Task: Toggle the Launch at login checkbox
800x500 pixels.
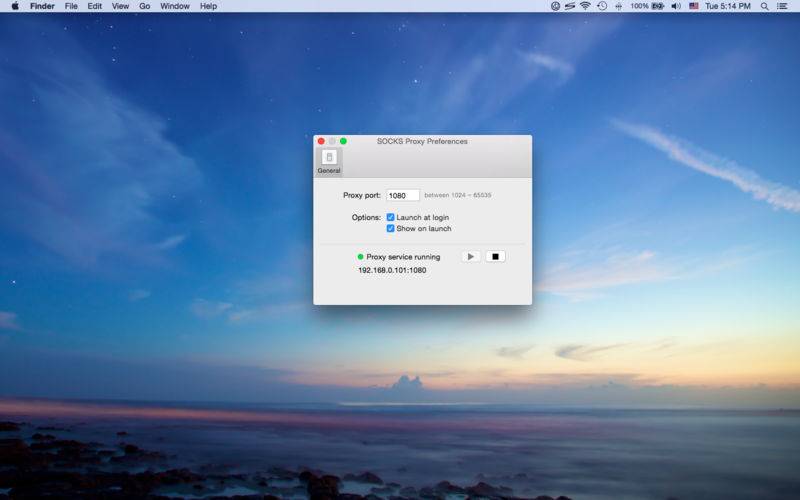Action: click(x=391, y=217)
